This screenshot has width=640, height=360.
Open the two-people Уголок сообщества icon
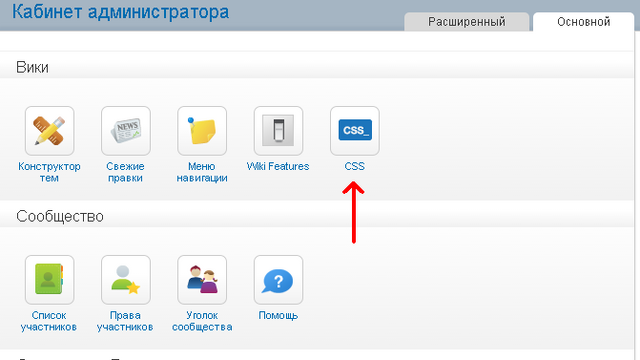(x=202, y=280)
